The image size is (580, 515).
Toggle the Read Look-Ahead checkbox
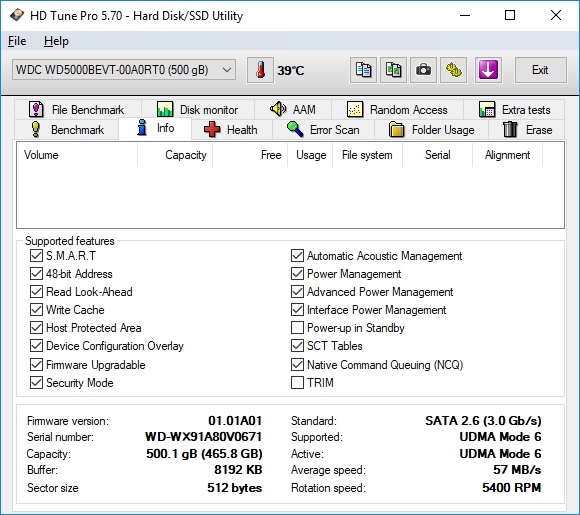pos(36,292)
